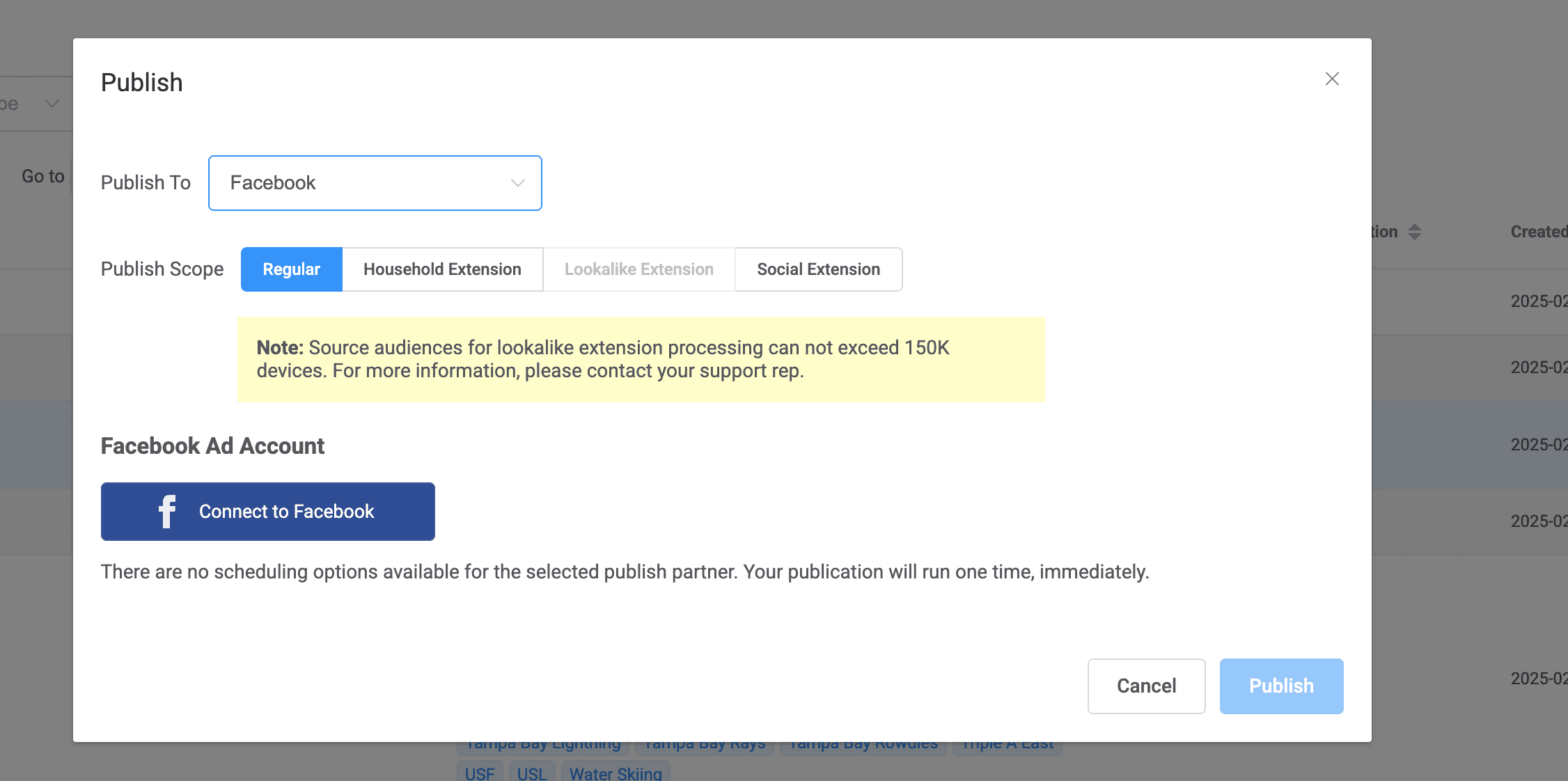Image resolution: width=1568 pixels, height=781 pixels.
Task: Click the USL tag
Action: click(532, 773)
